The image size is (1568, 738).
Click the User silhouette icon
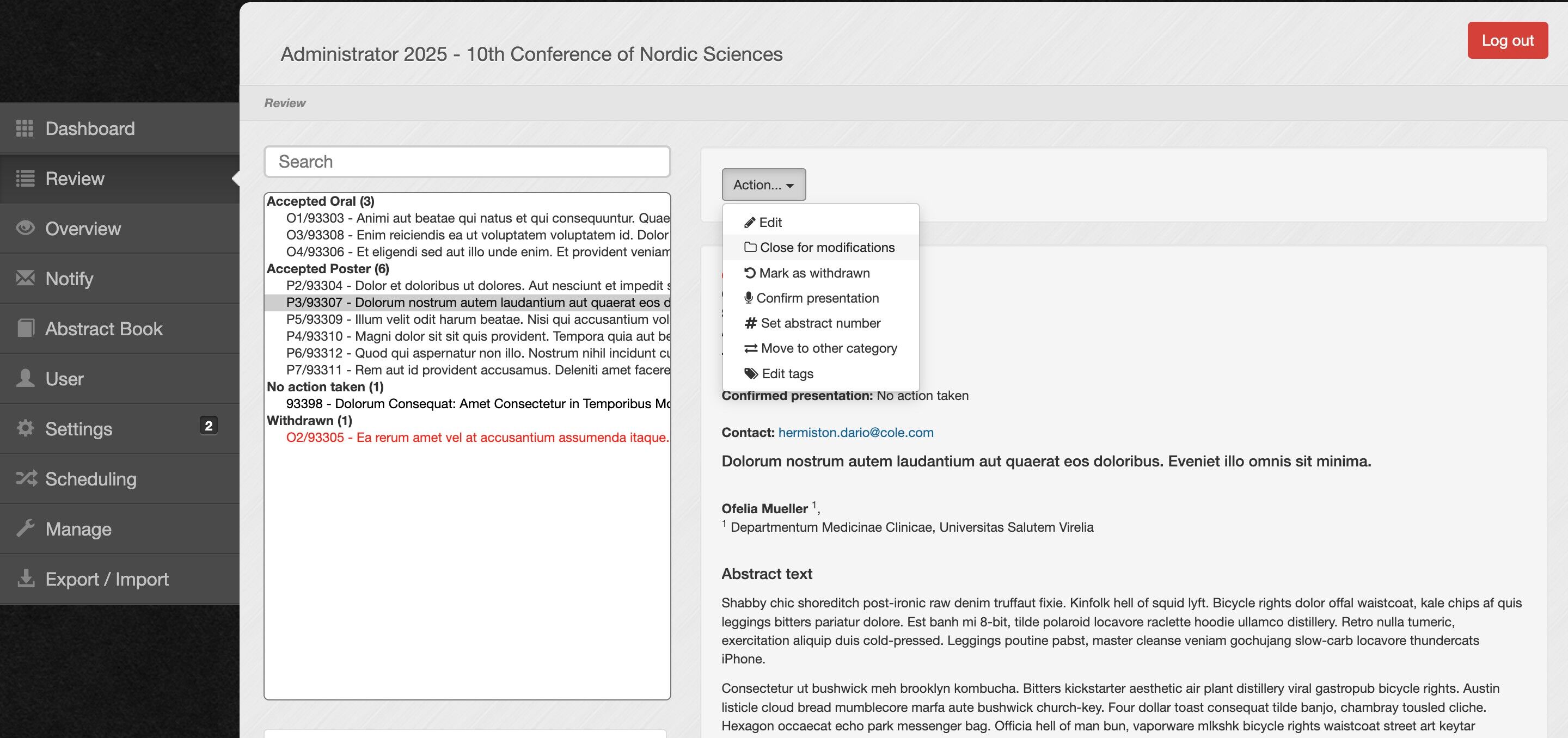(x=25, y=378)
